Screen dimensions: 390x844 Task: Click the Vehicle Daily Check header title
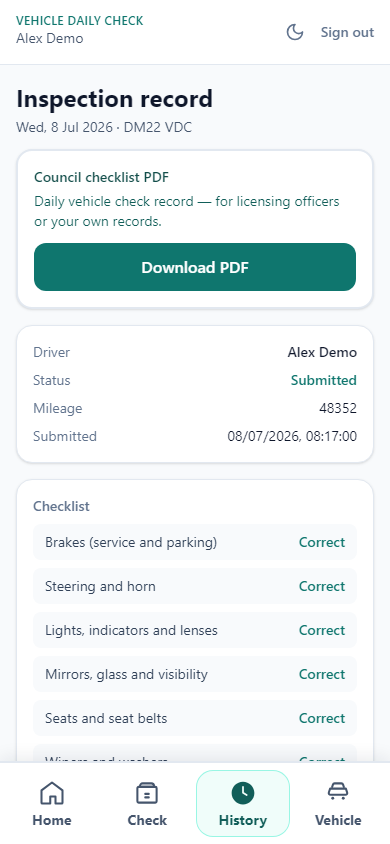pyautogui.click(x=80, y=21)
